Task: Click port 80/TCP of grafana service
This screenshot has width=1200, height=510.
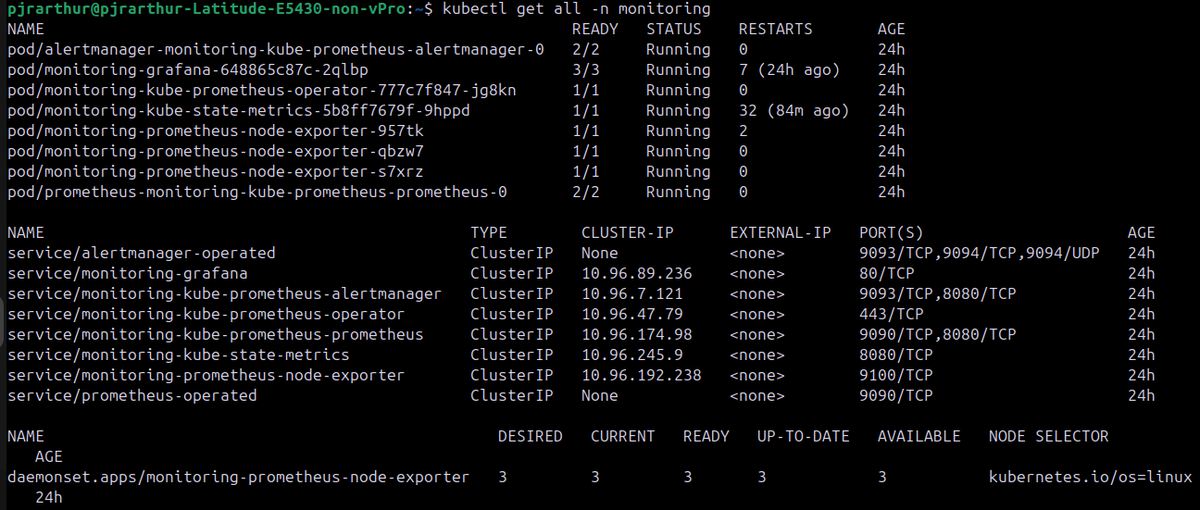Action: [x=887, y=273]
